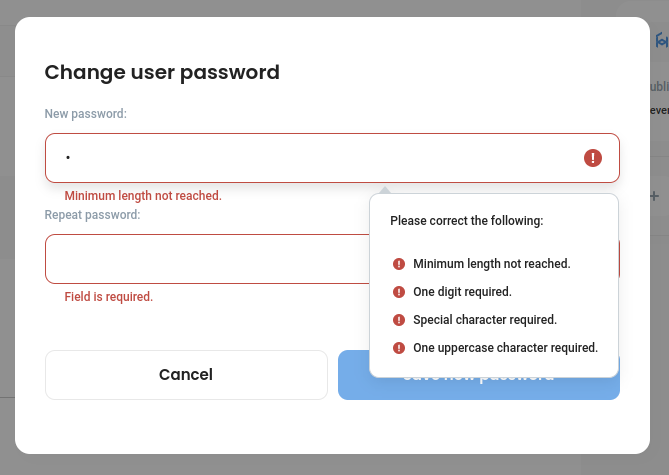Click the Repeat password label
Viewport: 669px width, 475px height.
(x=92, y=214)
